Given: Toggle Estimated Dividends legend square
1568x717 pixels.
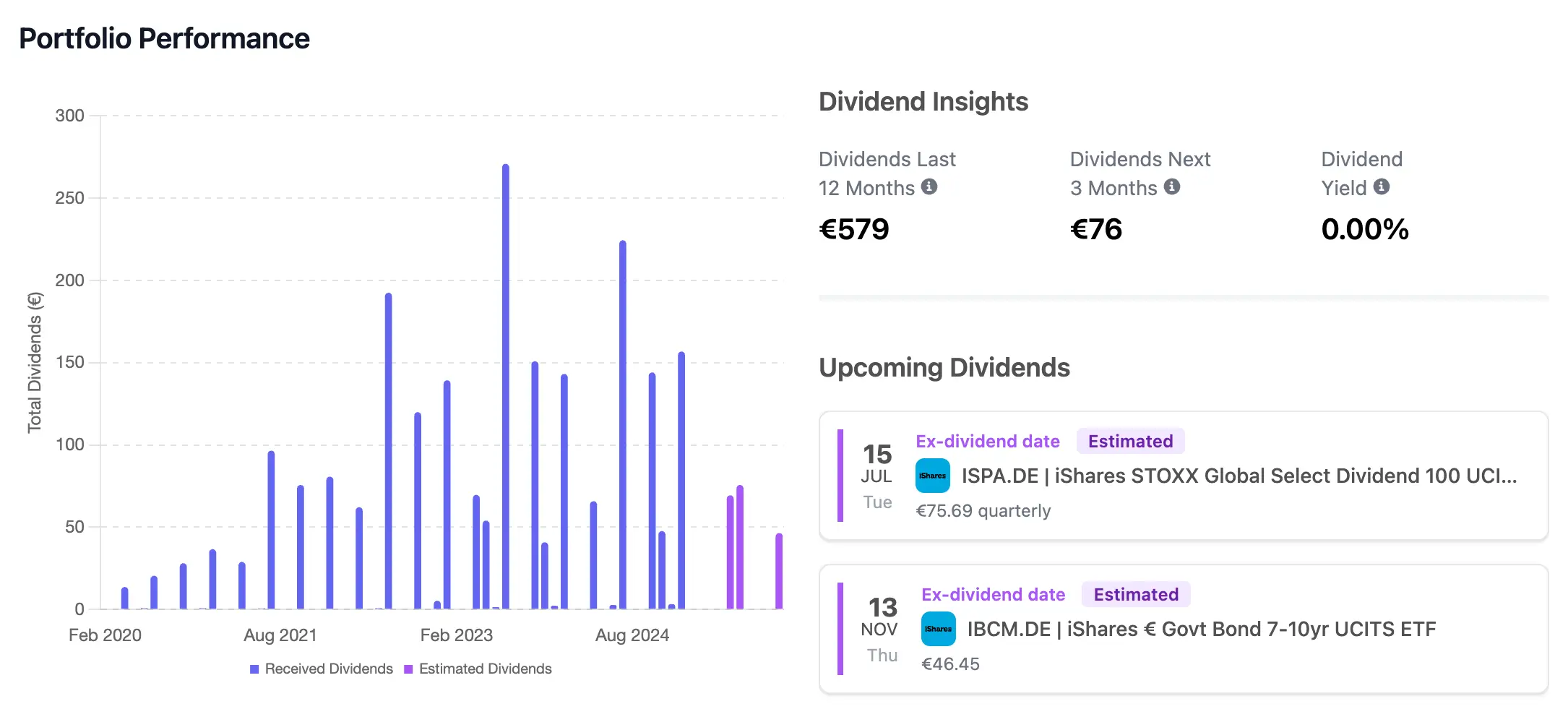Looking at the screenshot, I should (x=408, y=669).
